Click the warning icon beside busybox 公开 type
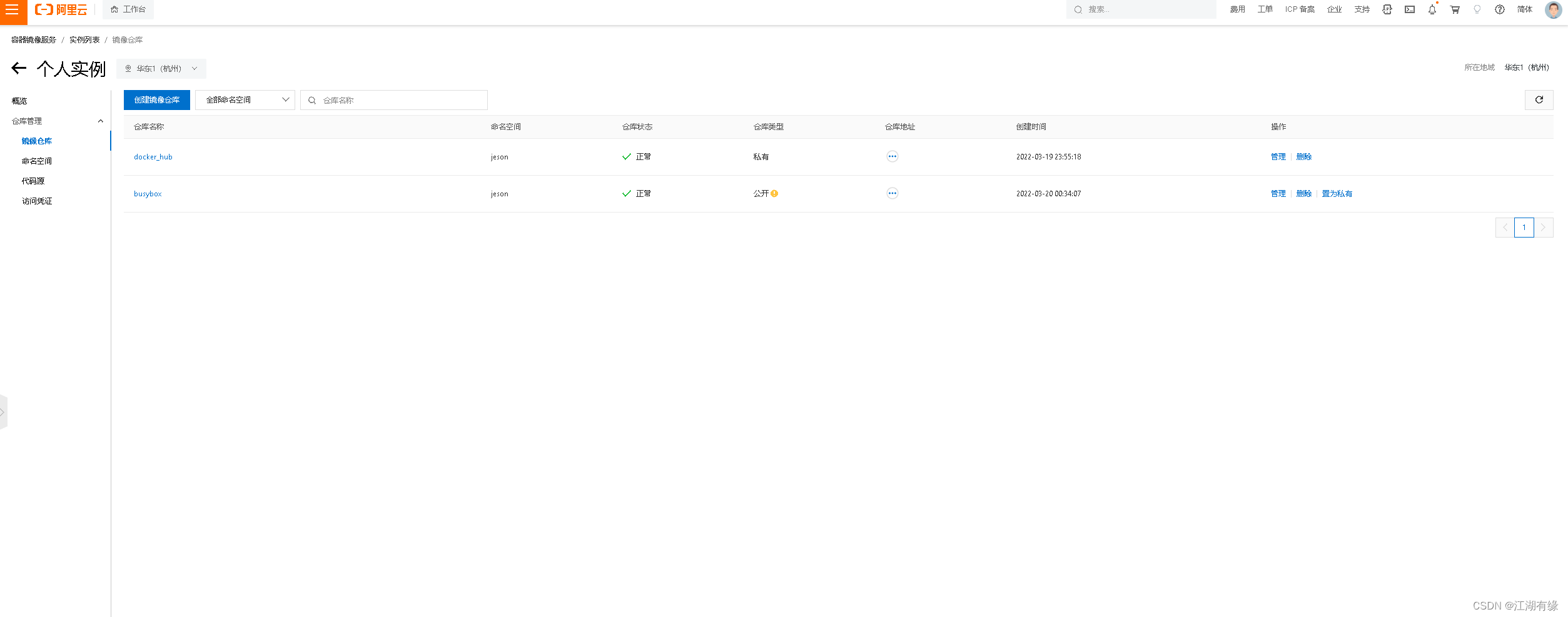 pos(774,194)
